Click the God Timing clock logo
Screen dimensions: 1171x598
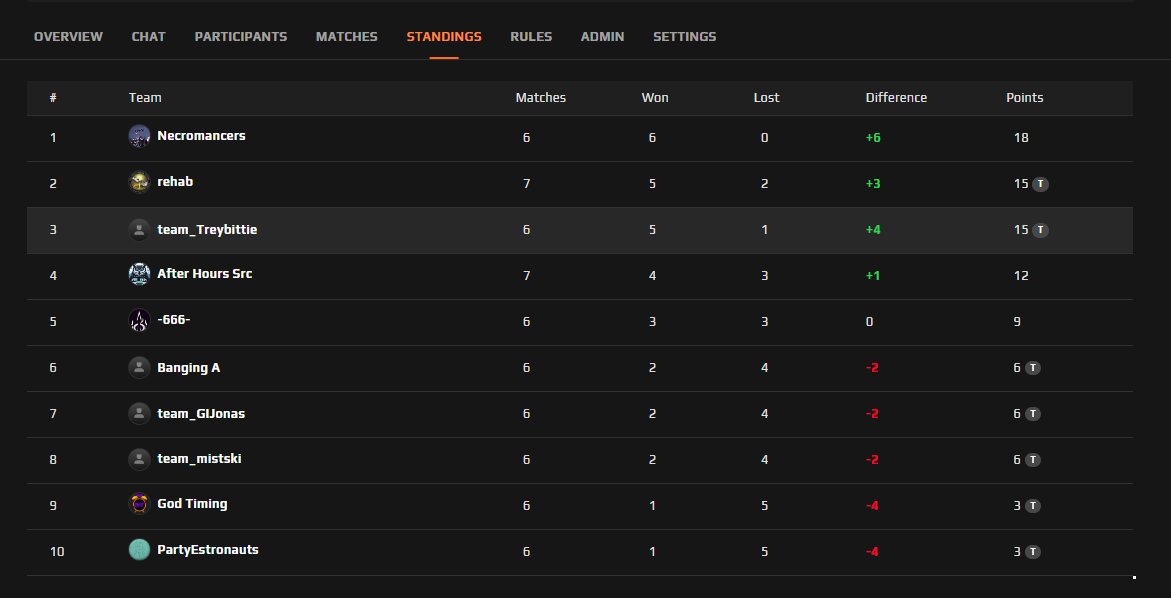pos(138,504)
